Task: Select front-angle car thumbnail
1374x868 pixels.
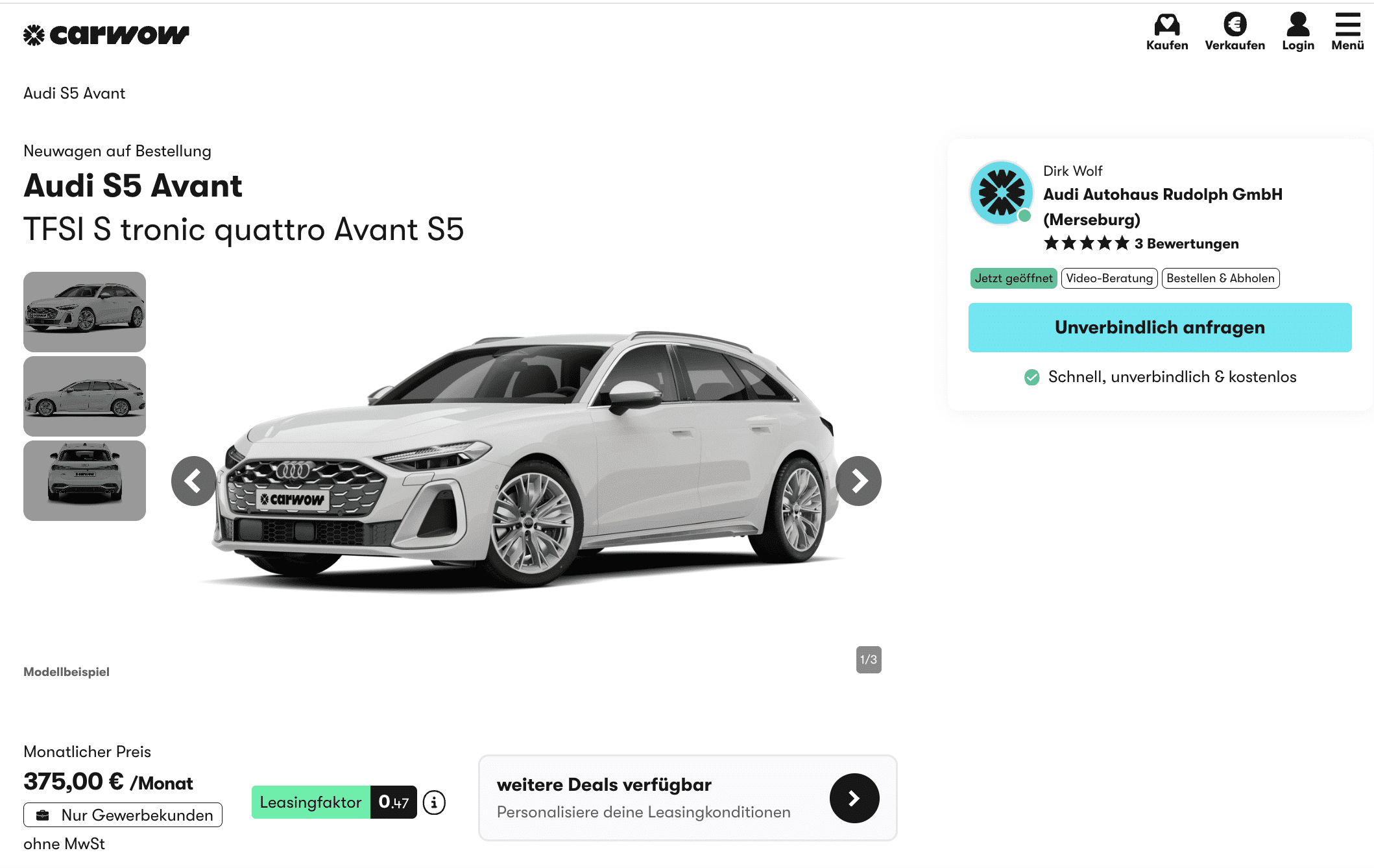Action: pos(84,312)
